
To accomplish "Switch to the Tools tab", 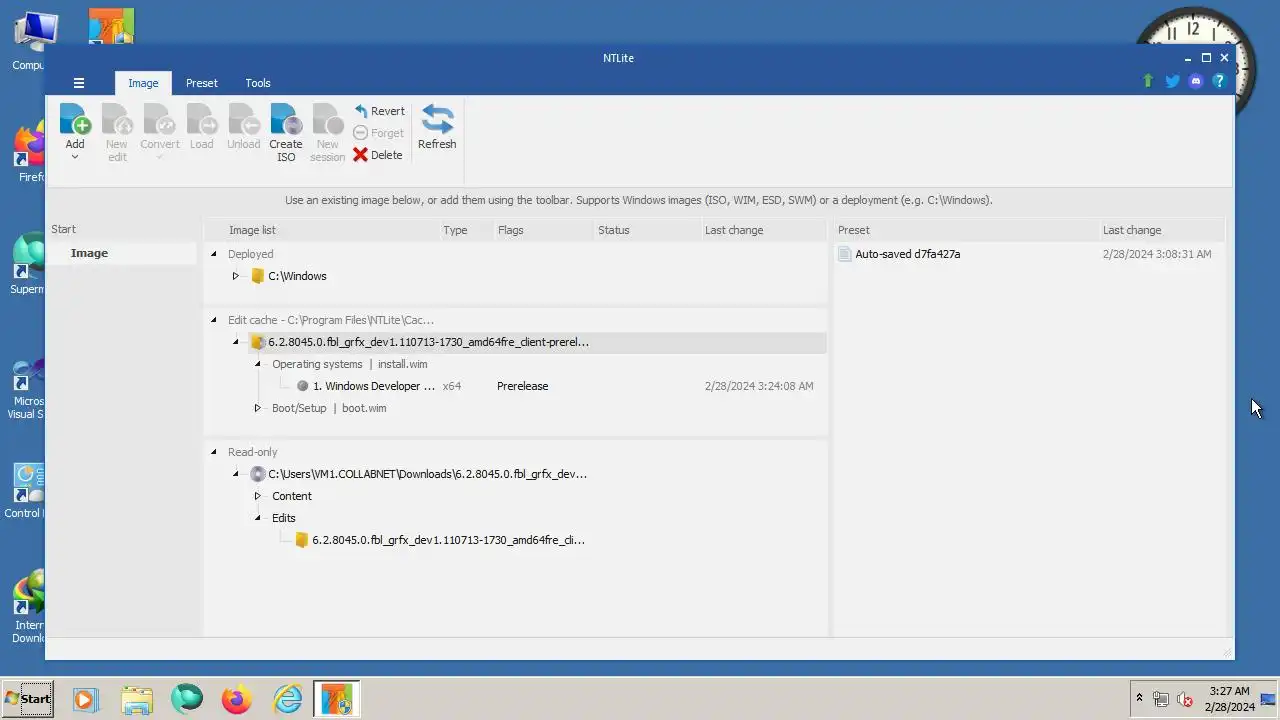I will pyautogui.click(x=258, y=83).
